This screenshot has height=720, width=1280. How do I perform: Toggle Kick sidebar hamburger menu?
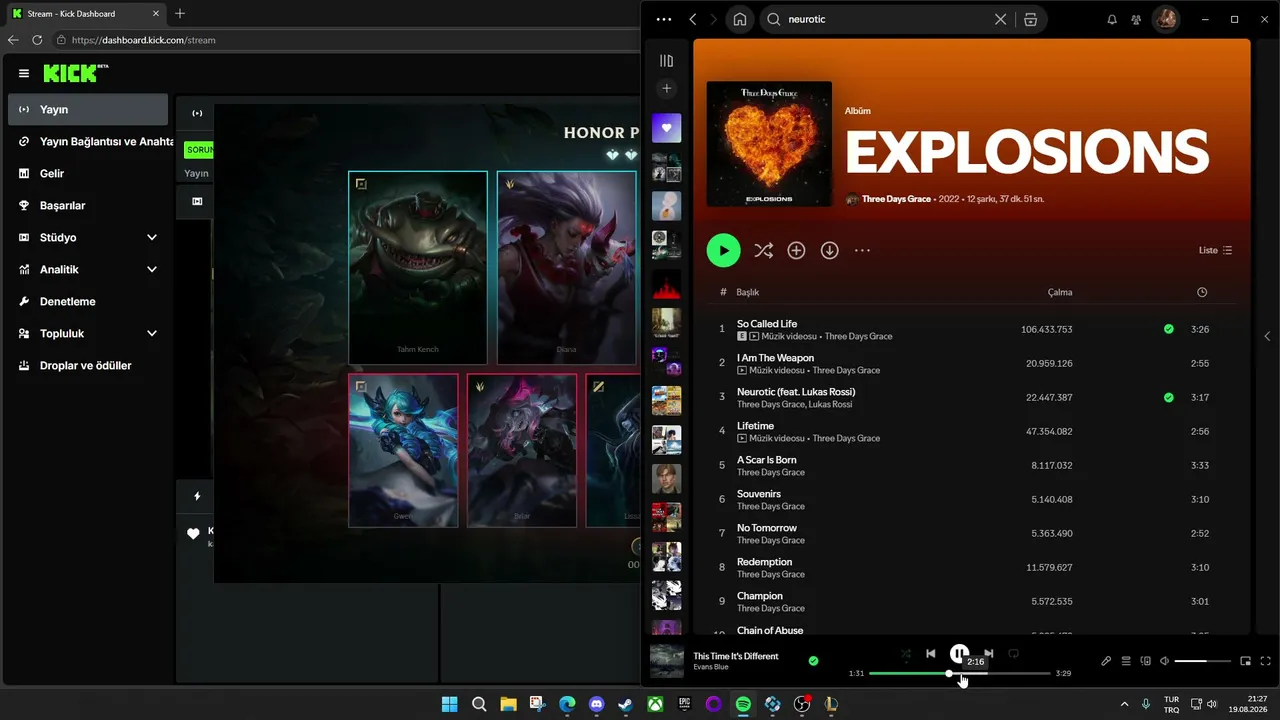[24, 73]
